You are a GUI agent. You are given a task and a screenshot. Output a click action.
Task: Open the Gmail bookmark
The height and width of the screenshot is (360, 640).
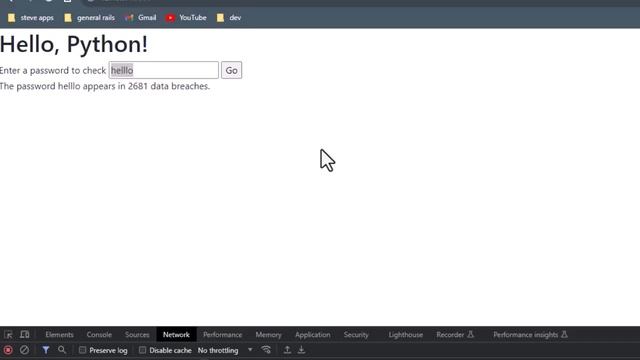[x=141, y=18]
